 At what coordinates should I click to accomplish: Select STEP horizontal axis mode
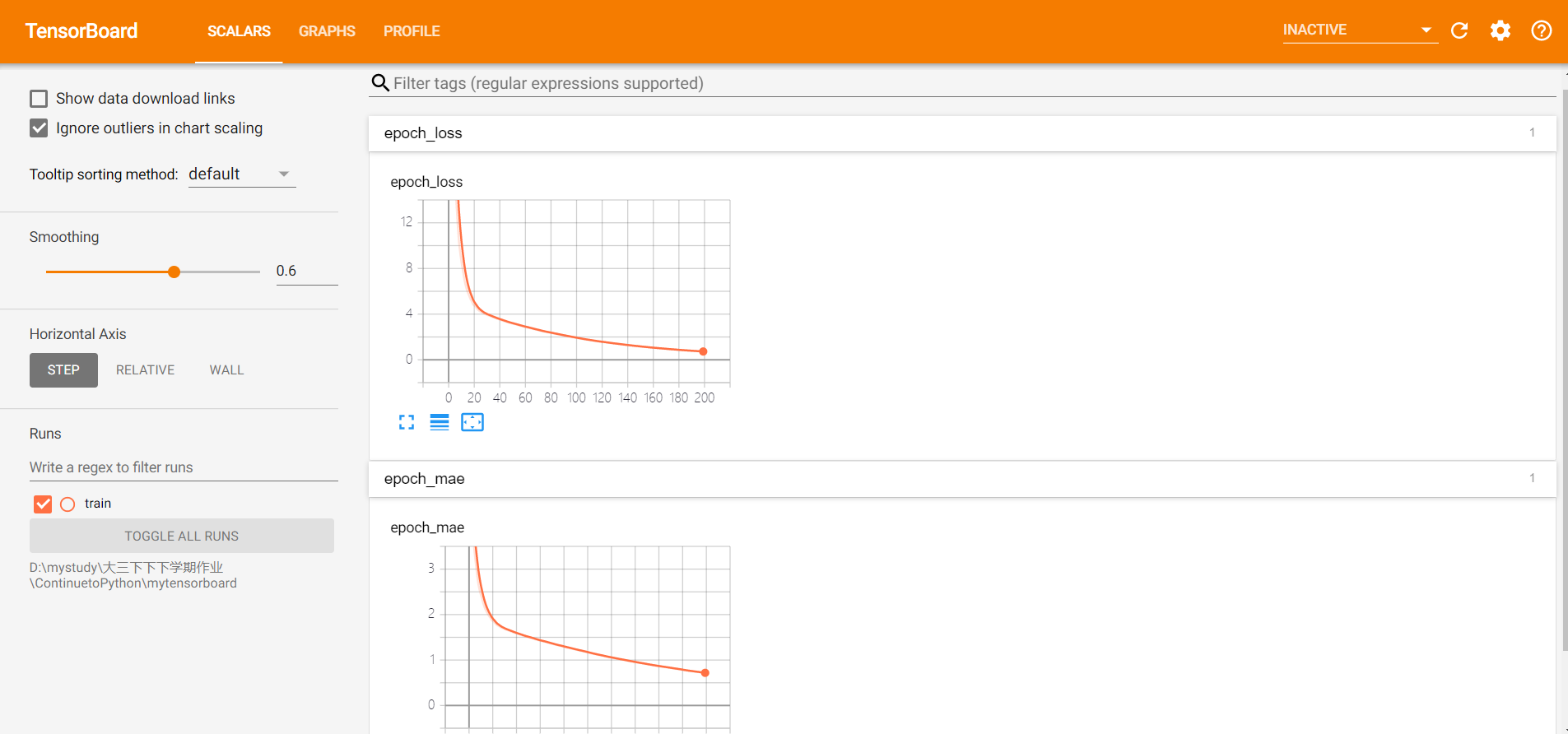pos(63,370)
